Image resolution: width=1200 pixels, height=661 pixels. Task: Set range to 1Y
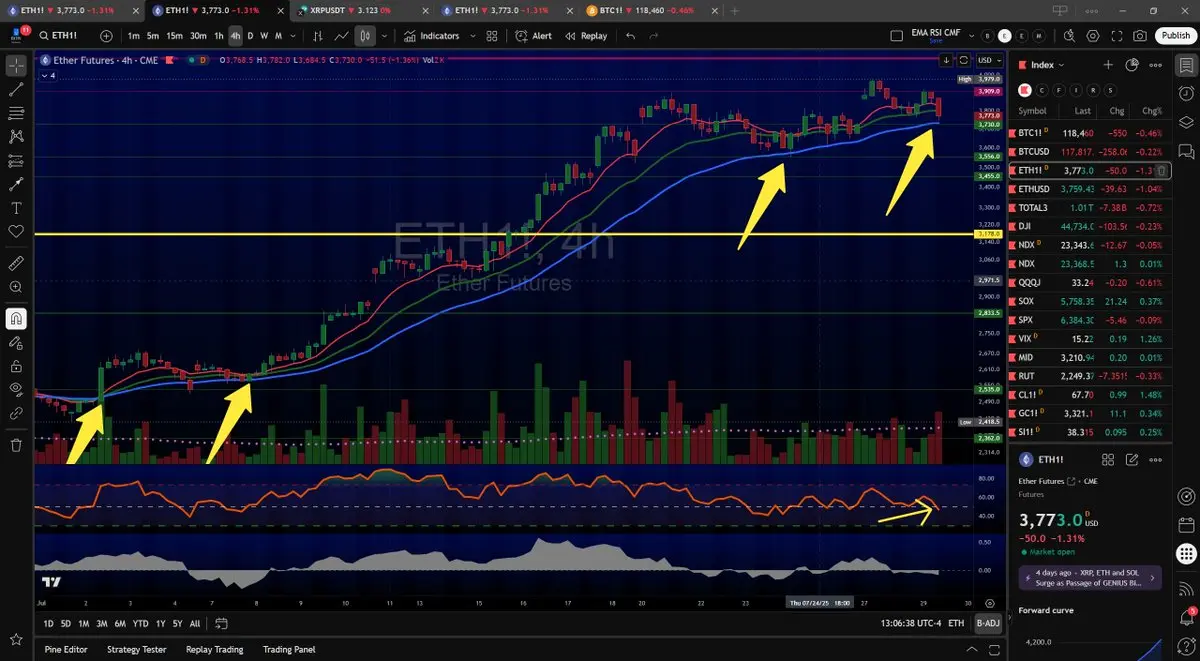click(162, 623)
